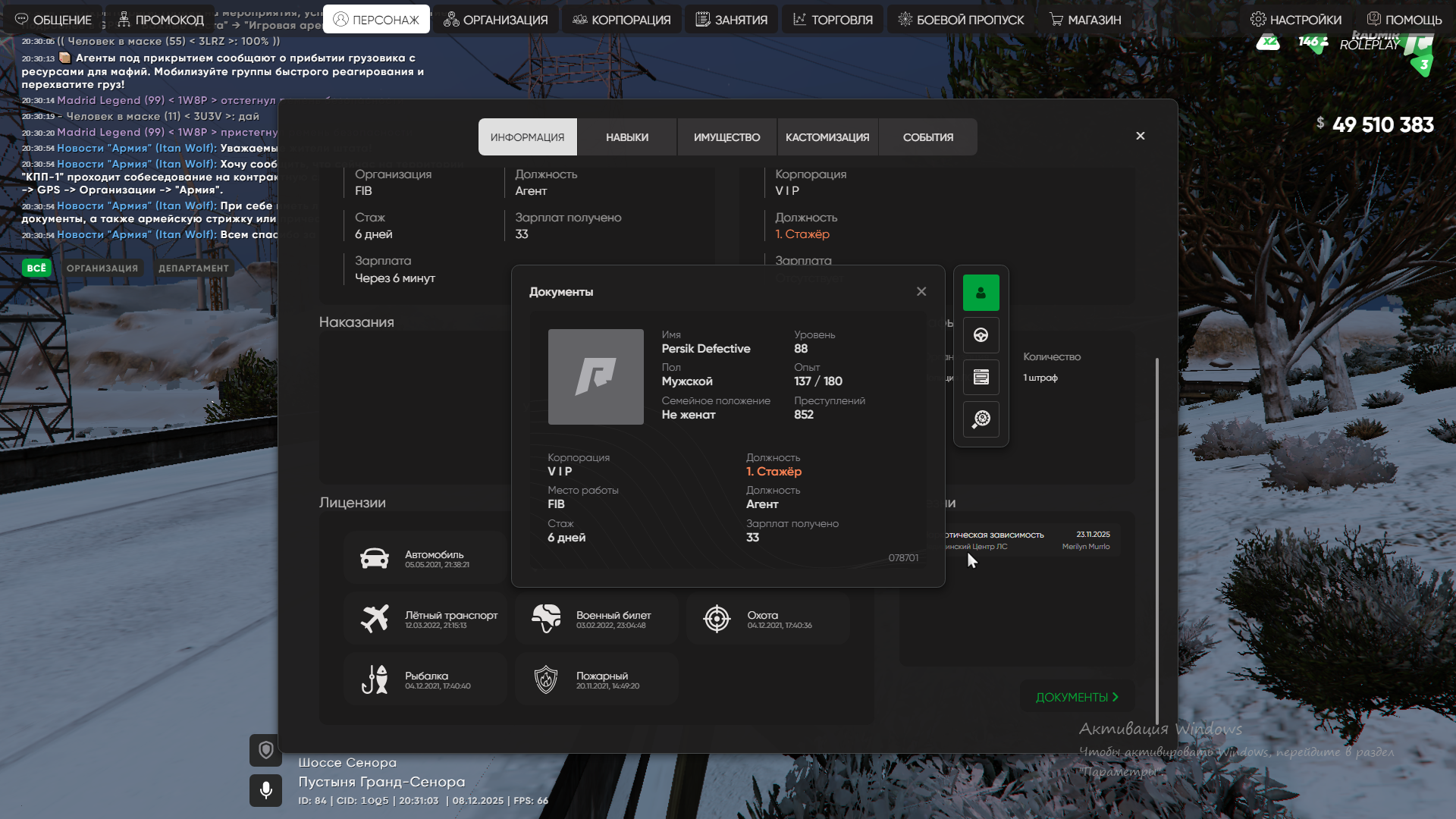This screenshot has width=1456, height=819.
Task: Open the ДОКУМЕНТЫ link
Action: click(x=1077, y=697)
